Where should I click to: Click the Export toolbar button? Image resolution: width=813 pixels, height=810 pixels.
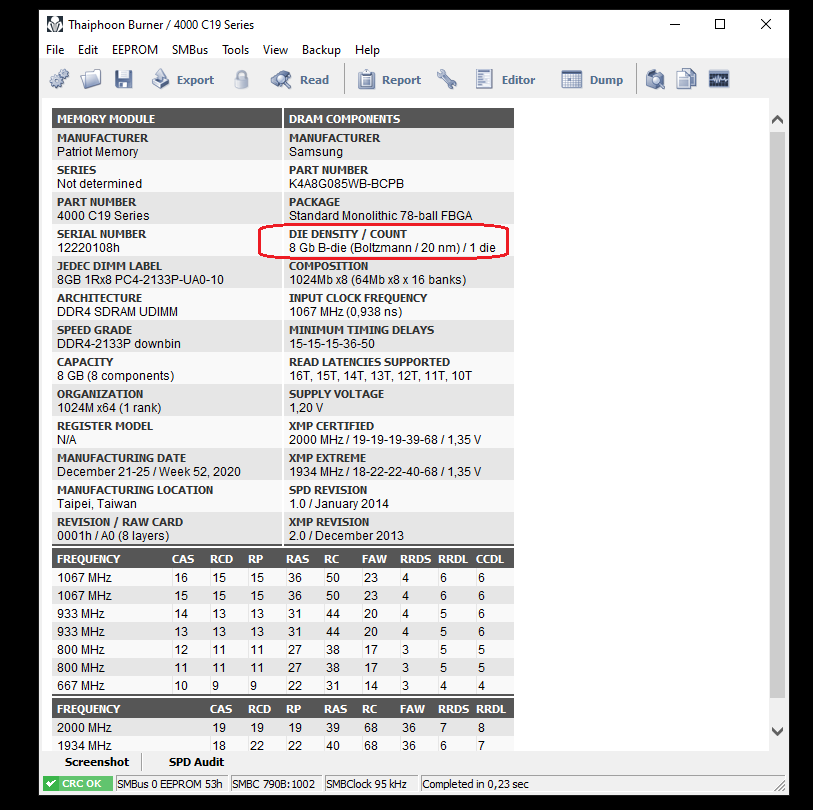(x=182, y=79)
